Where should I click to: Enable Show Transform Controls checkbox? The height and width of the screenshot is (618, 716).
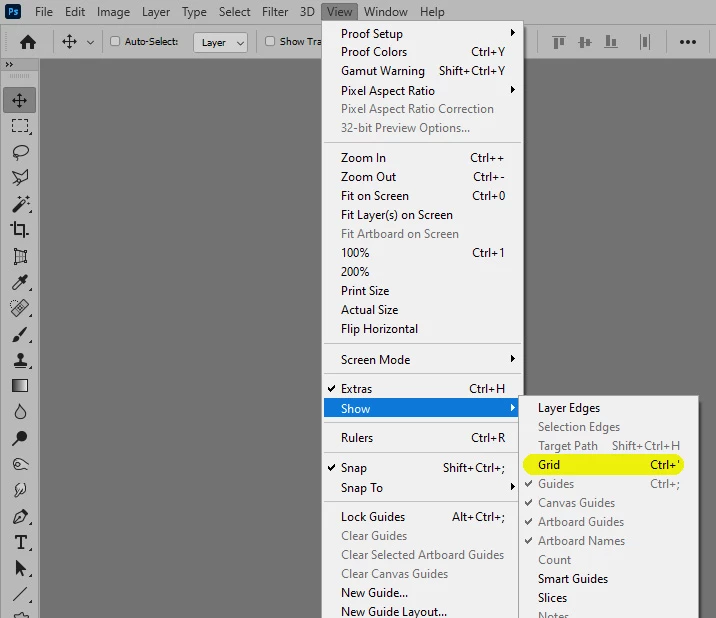(x=270, y=42)
